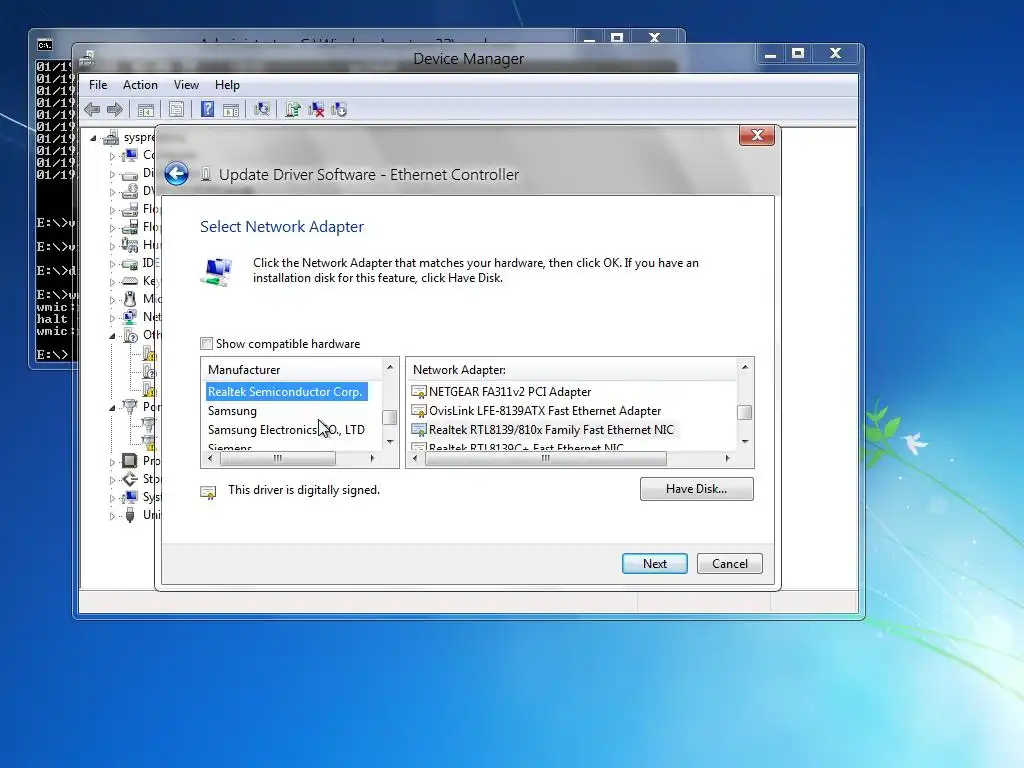The width and height of the screenshot is (1024, 768).
Task: Click the digitally signed certificate icon
Action: (208, 492)
